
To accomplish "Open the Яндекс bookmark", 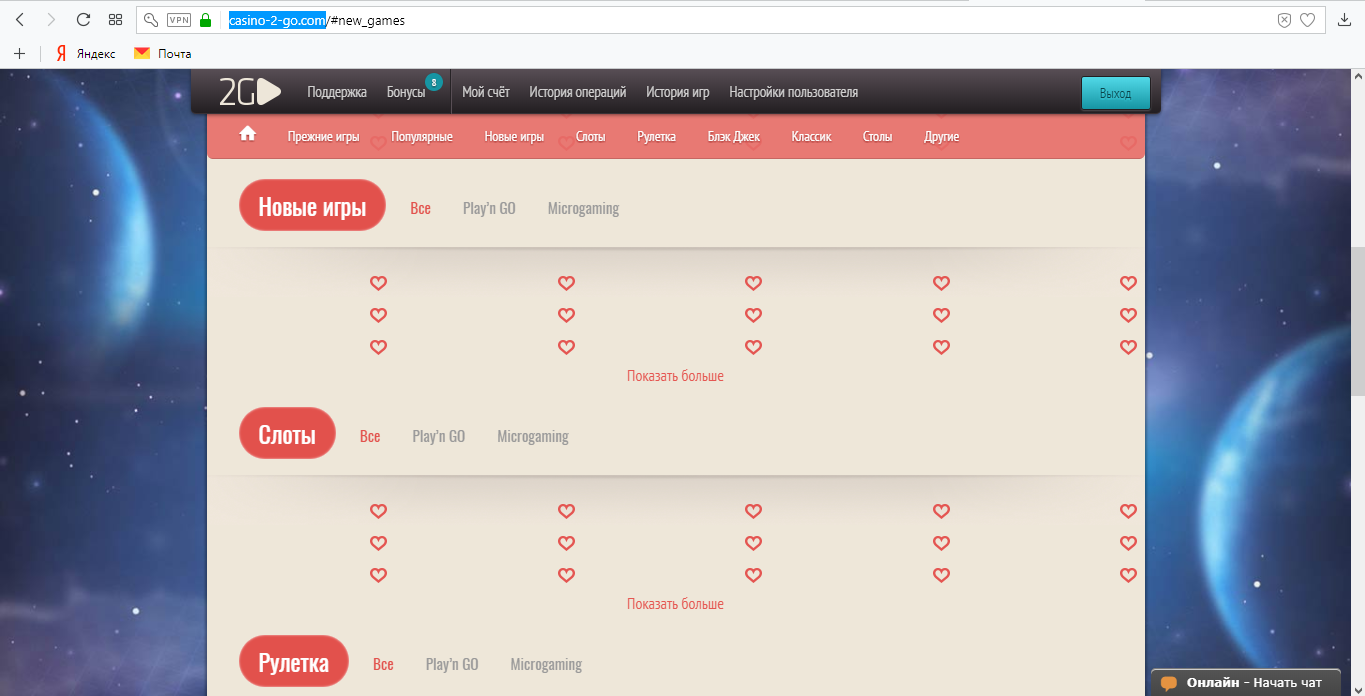I will [86, 53].
